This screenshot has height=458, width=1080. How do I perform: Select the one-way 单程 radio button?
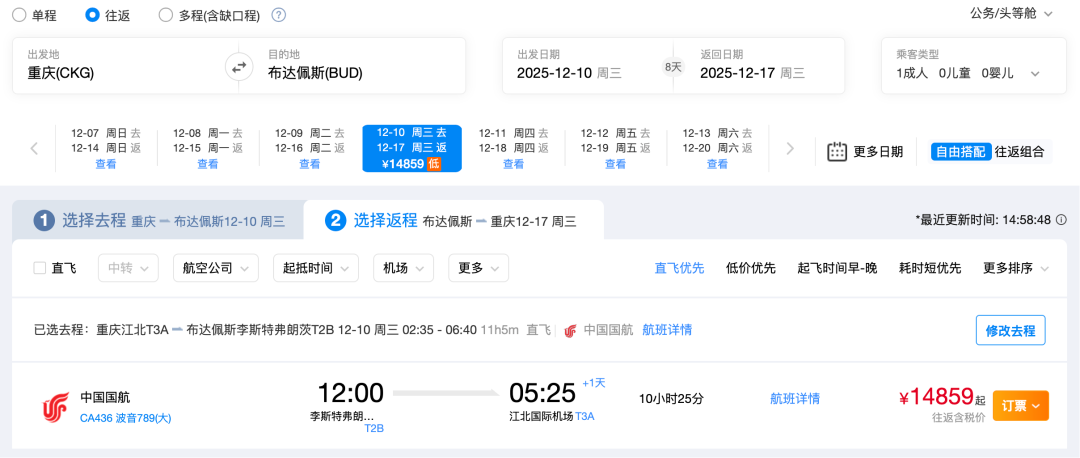tap(20, 15)
